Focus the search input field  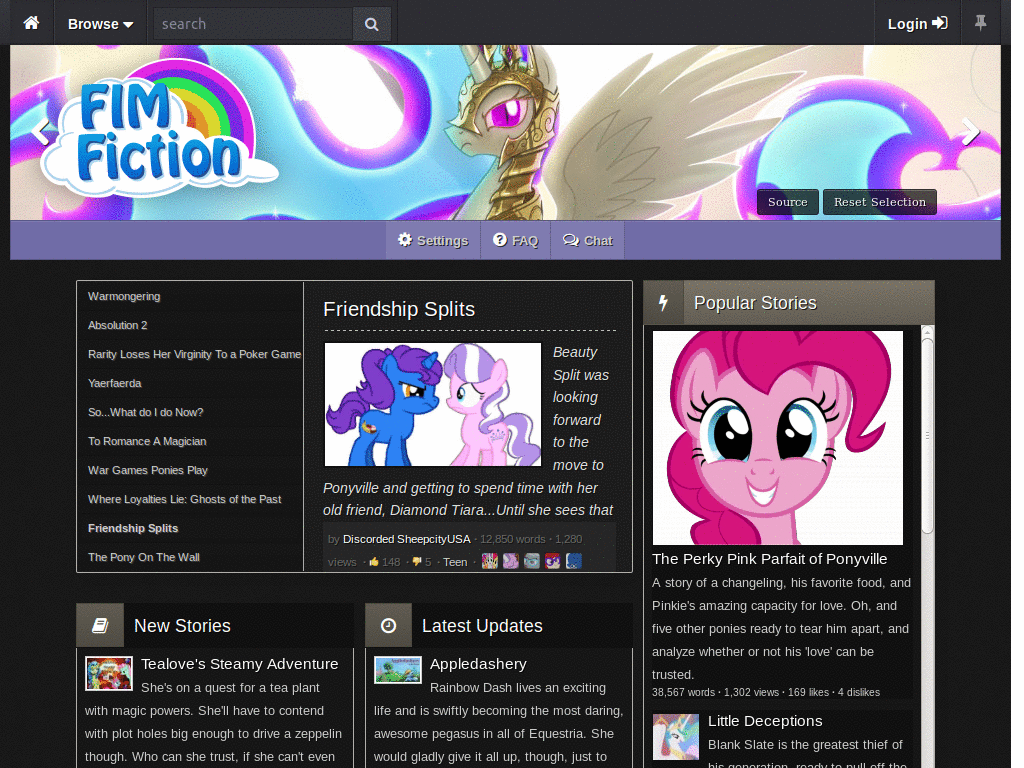pyautogui.click(x=253, y=24)
